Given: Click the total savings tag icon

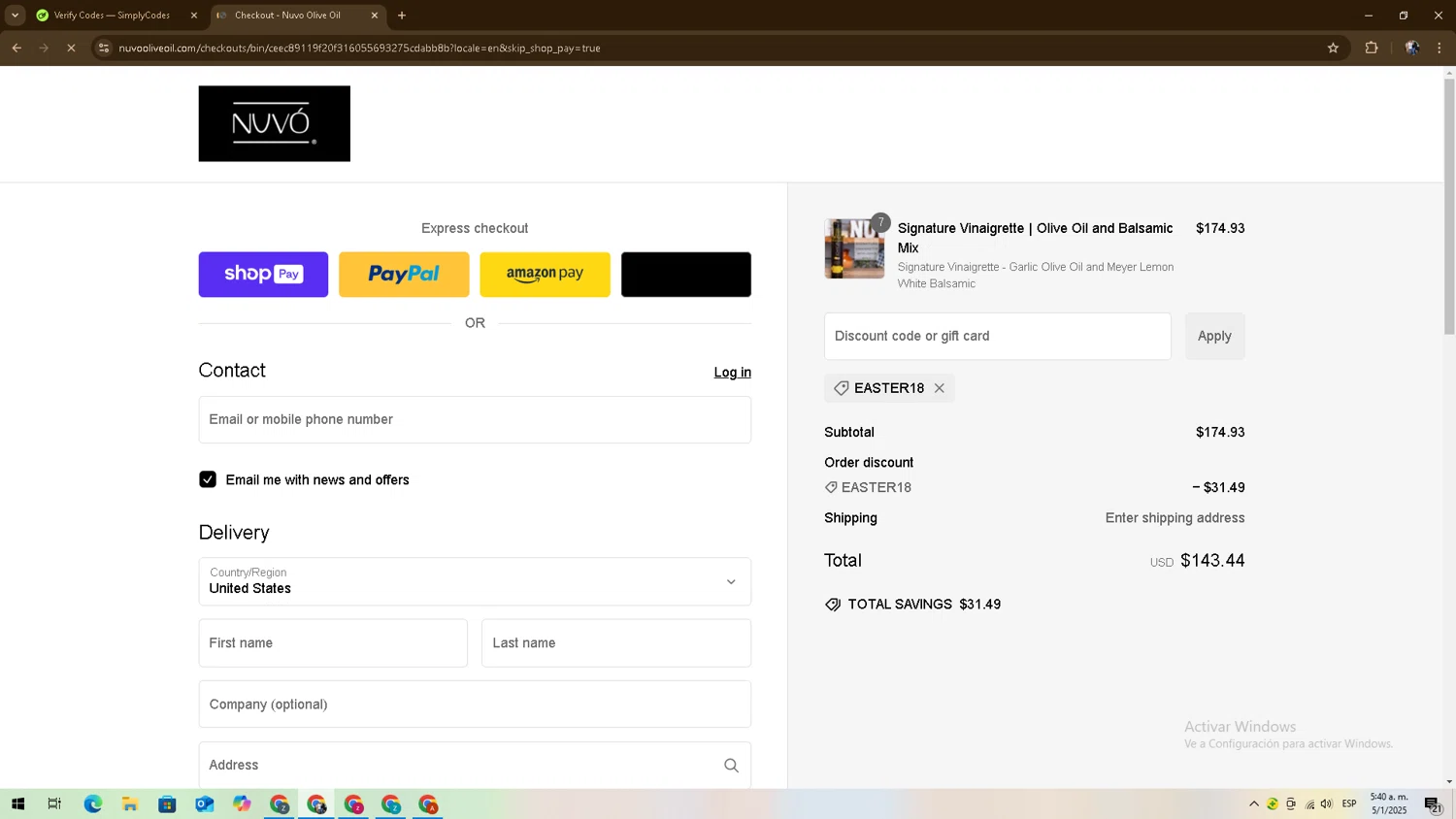Looking at the screenshot, I should point(833,605).
